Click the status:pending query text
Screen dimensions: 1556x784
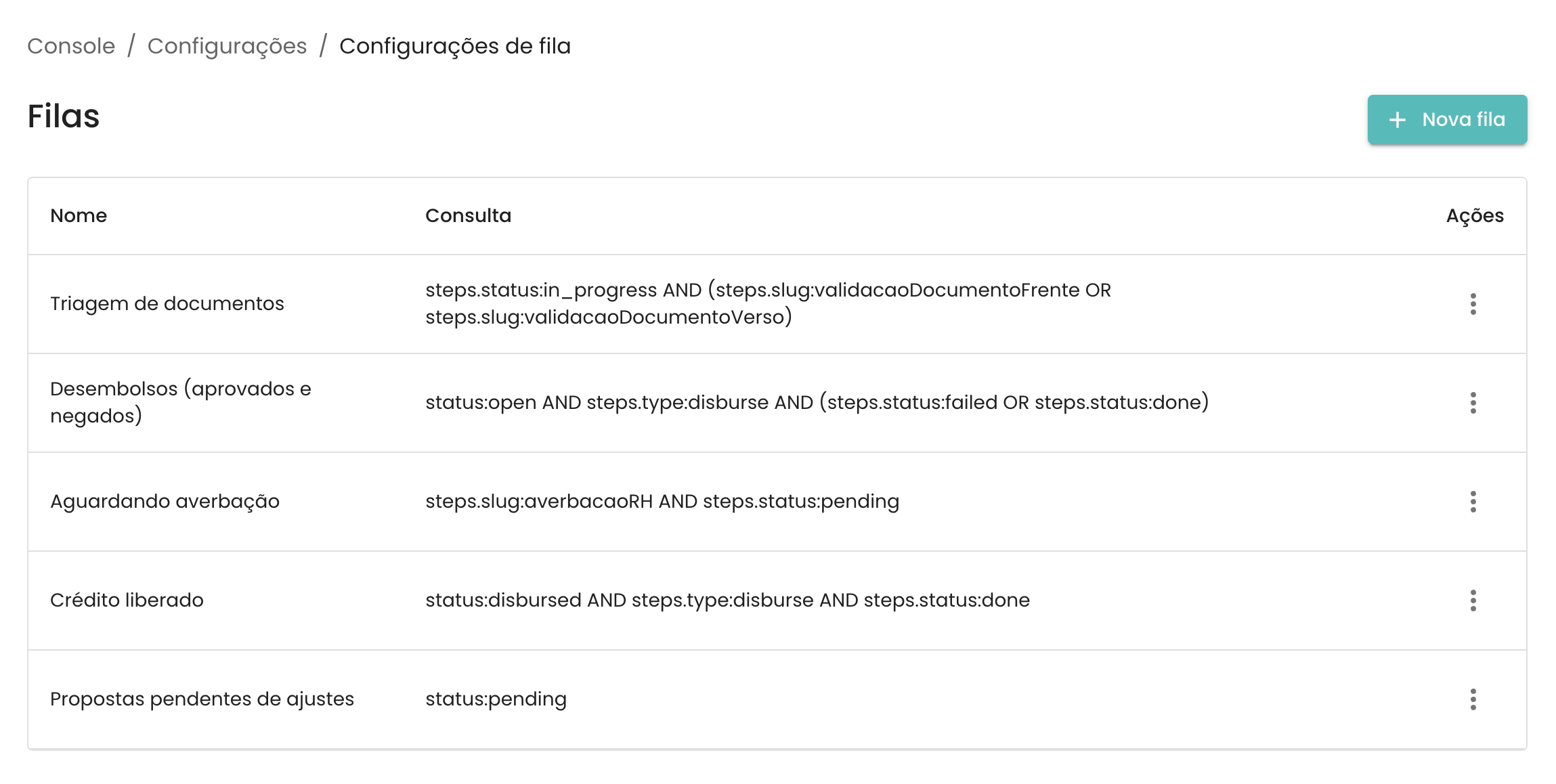click(x=496, y=699)
